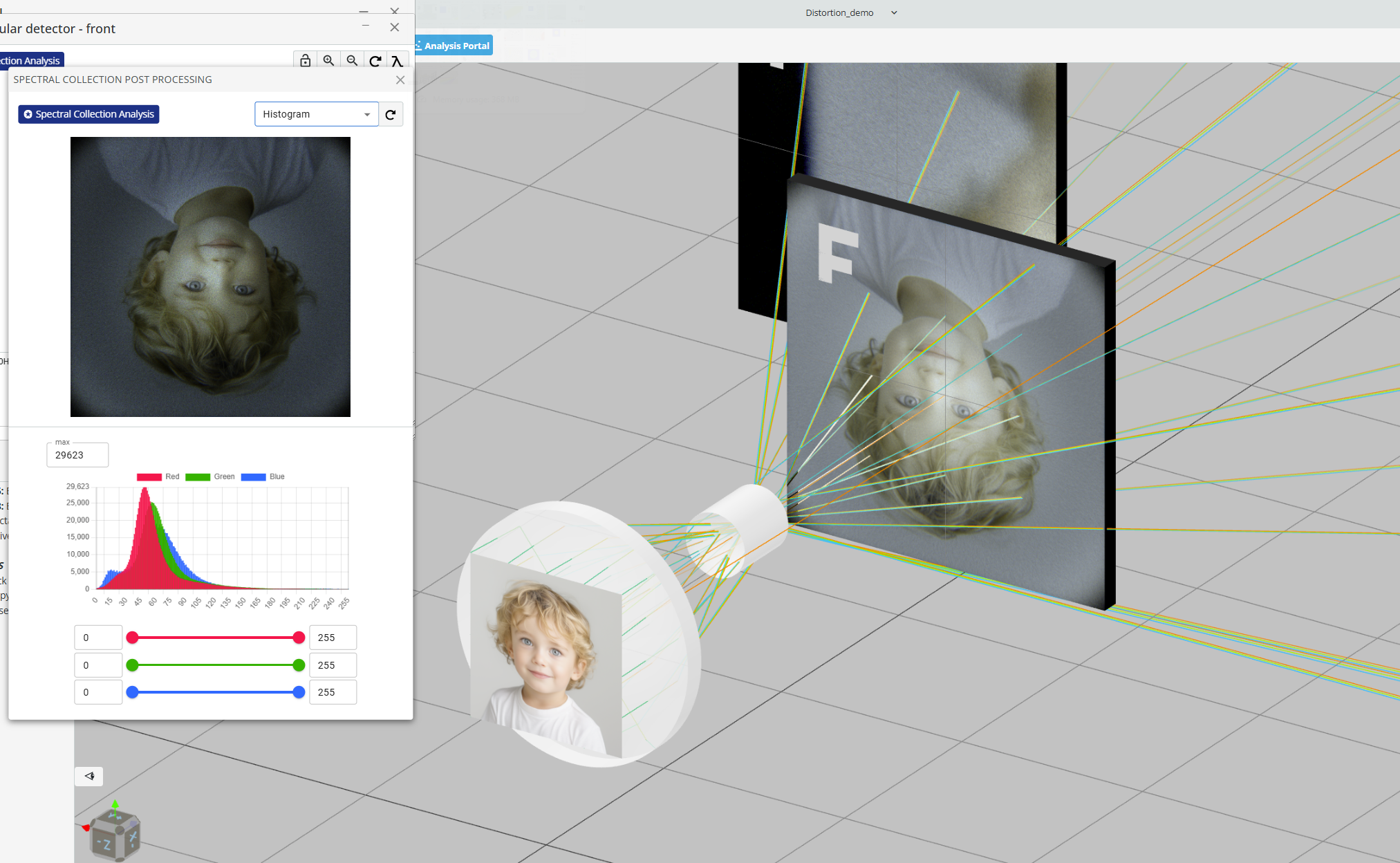The height and width of the screenshot is (863, 1400).
Task: Toggle the Red series in the histogram legend
Action: coord(158,476)
